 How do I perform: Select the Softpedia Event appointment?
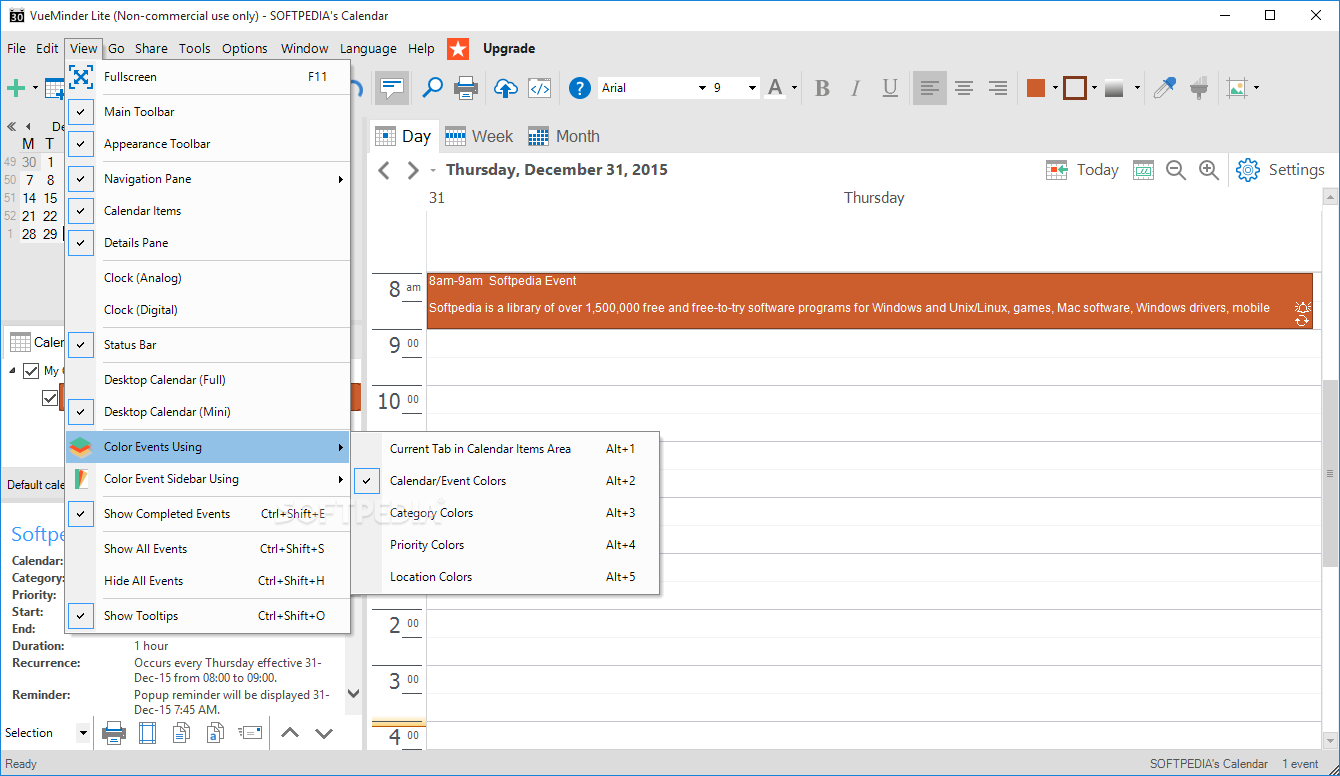tap(870, 300)
